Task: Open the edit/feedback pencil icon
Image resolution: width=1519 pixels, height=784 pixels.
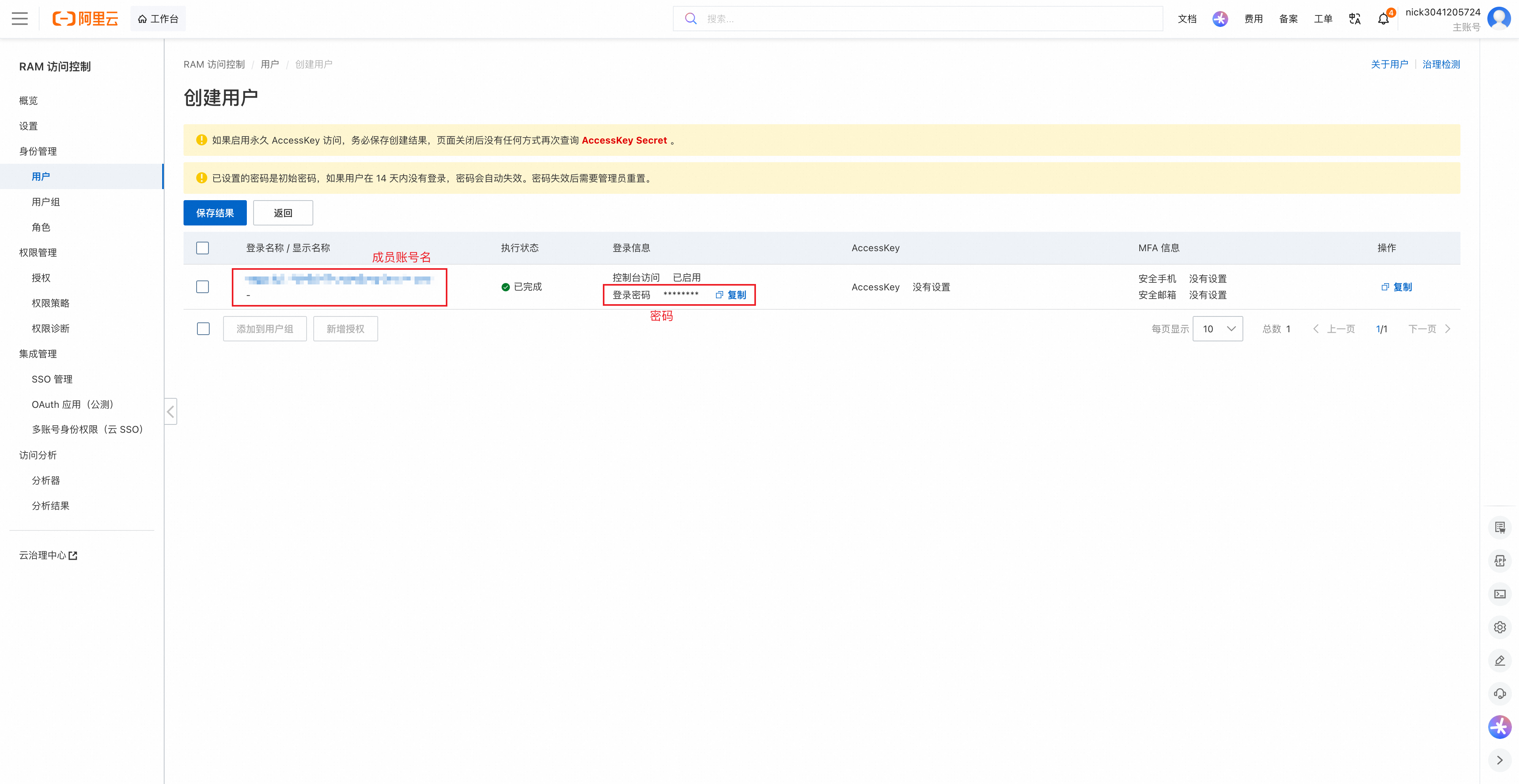Action: pos(1500,661)
